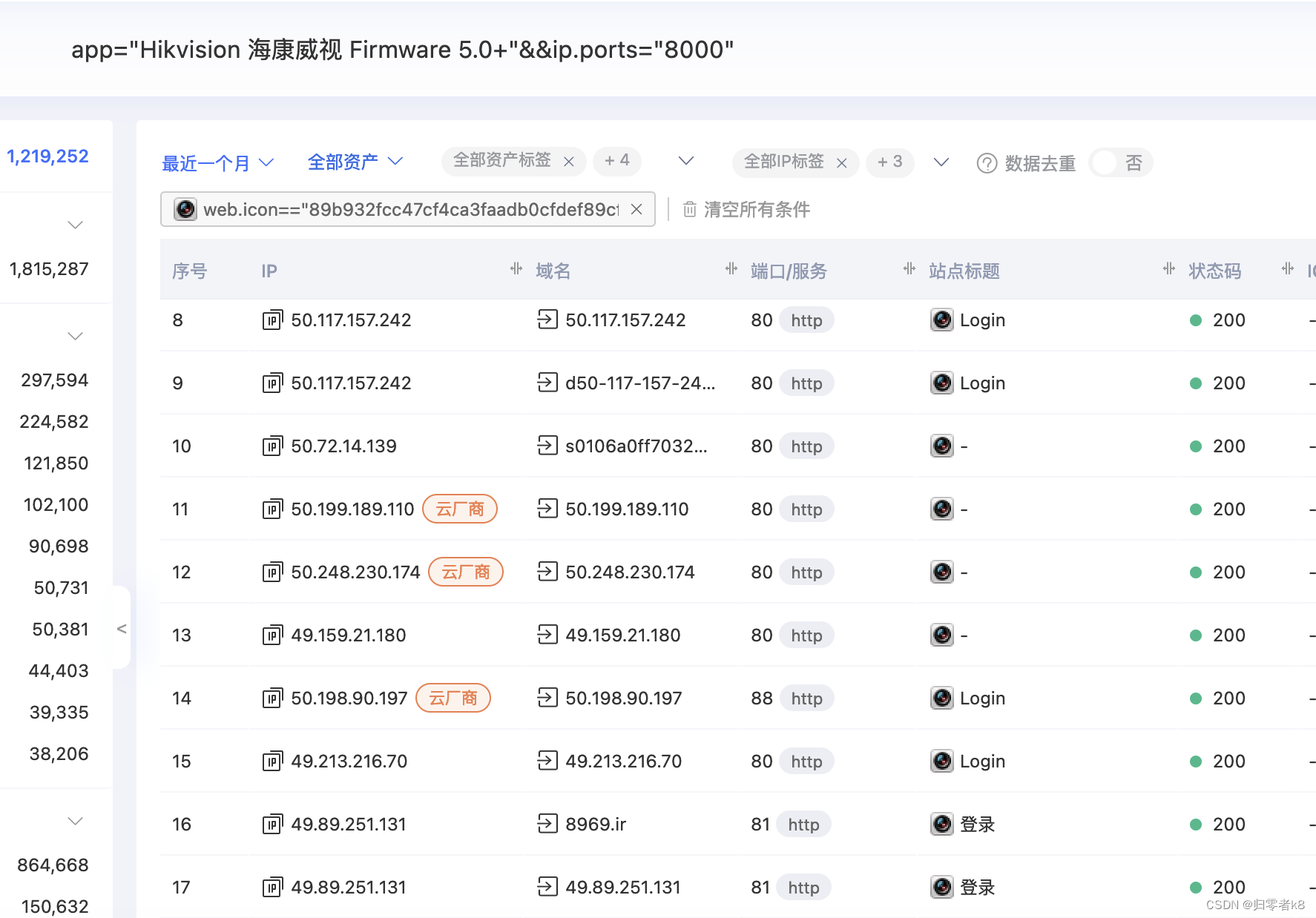Click the 1,815,287 sidebar count
Screen dimensions: 1316x918
49,269
